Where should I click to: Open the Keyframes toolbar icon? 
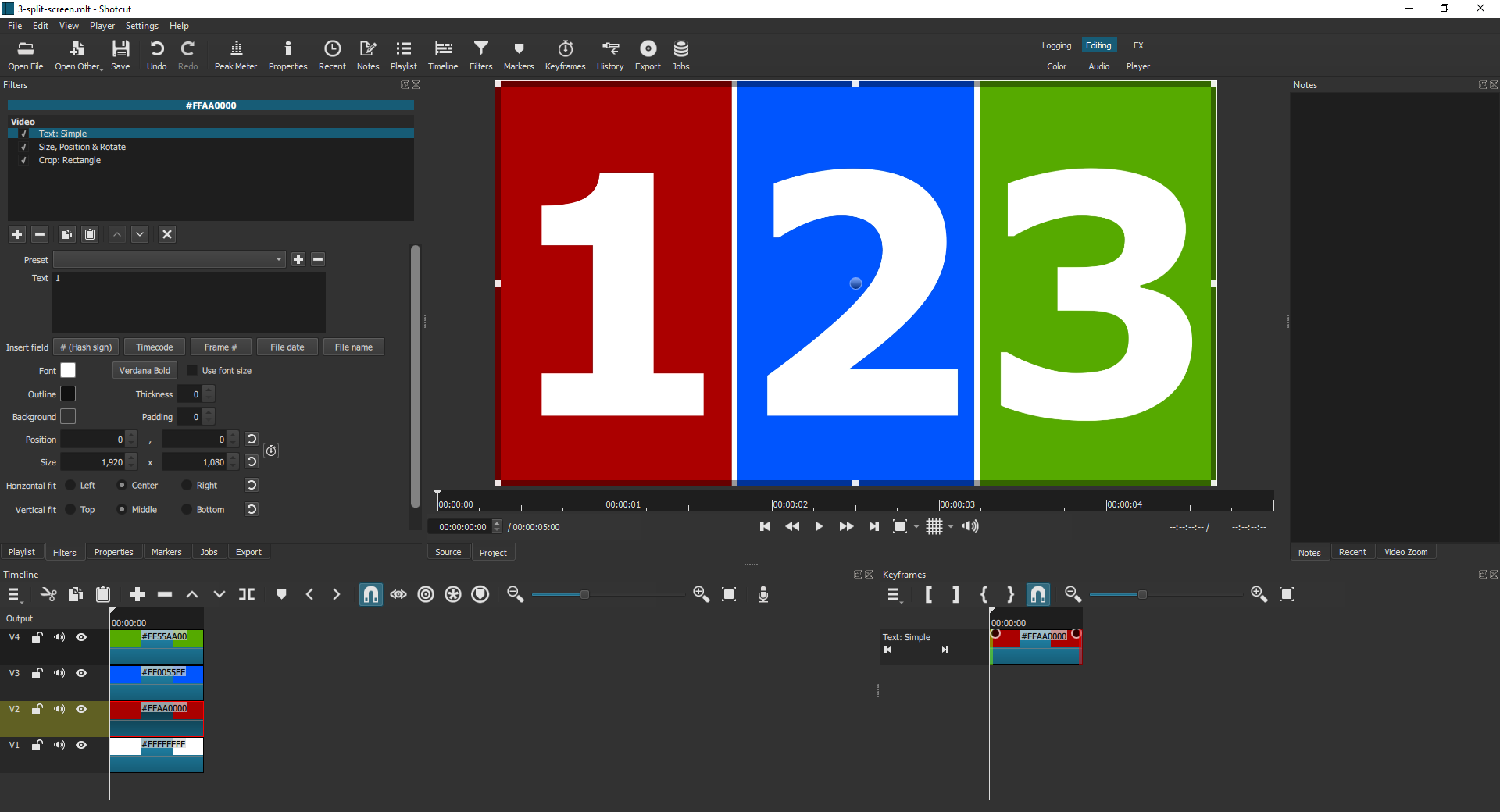pos(565,55)
